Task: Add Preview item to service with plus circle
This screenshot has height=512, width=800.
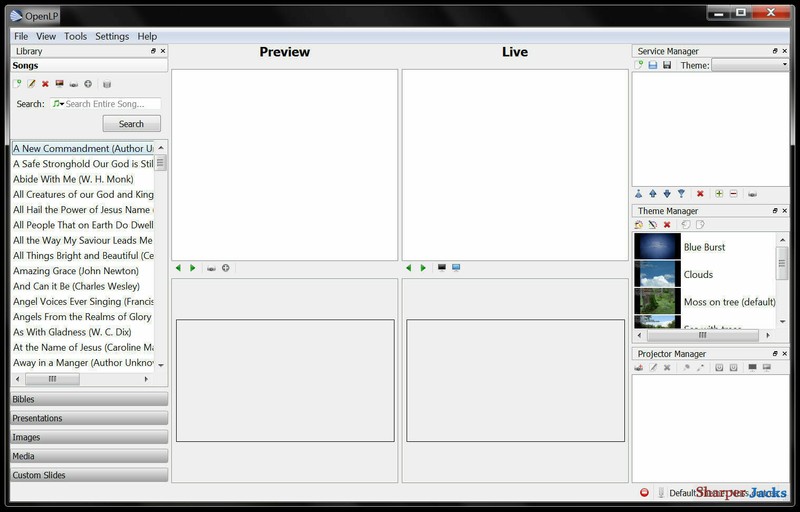Action: 226,268
